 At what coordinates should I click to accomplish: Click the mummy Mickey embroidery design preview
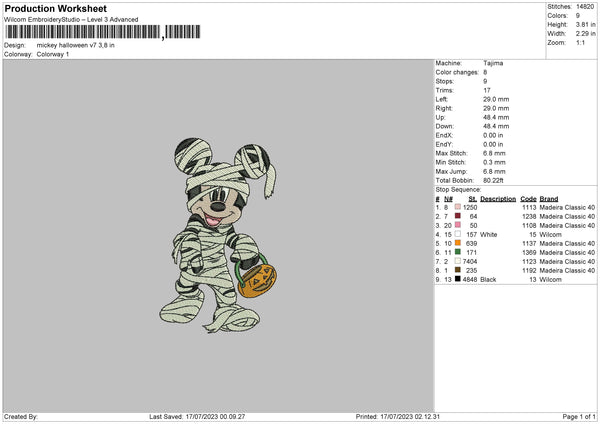click(x=218, y=235)
